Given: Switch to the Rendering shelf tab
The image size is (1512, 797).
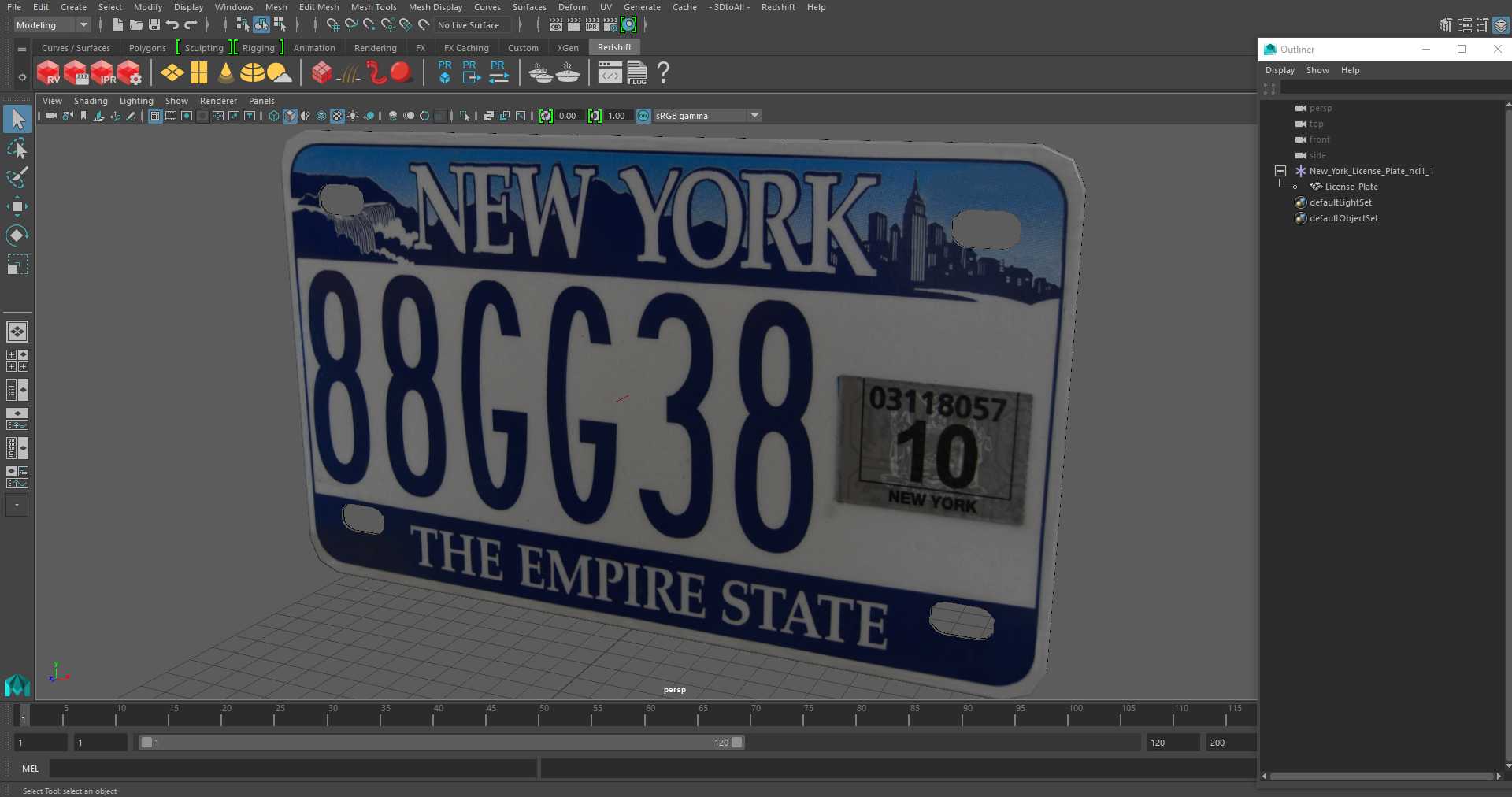Looking at the screenshot, I should click(376, 48).
